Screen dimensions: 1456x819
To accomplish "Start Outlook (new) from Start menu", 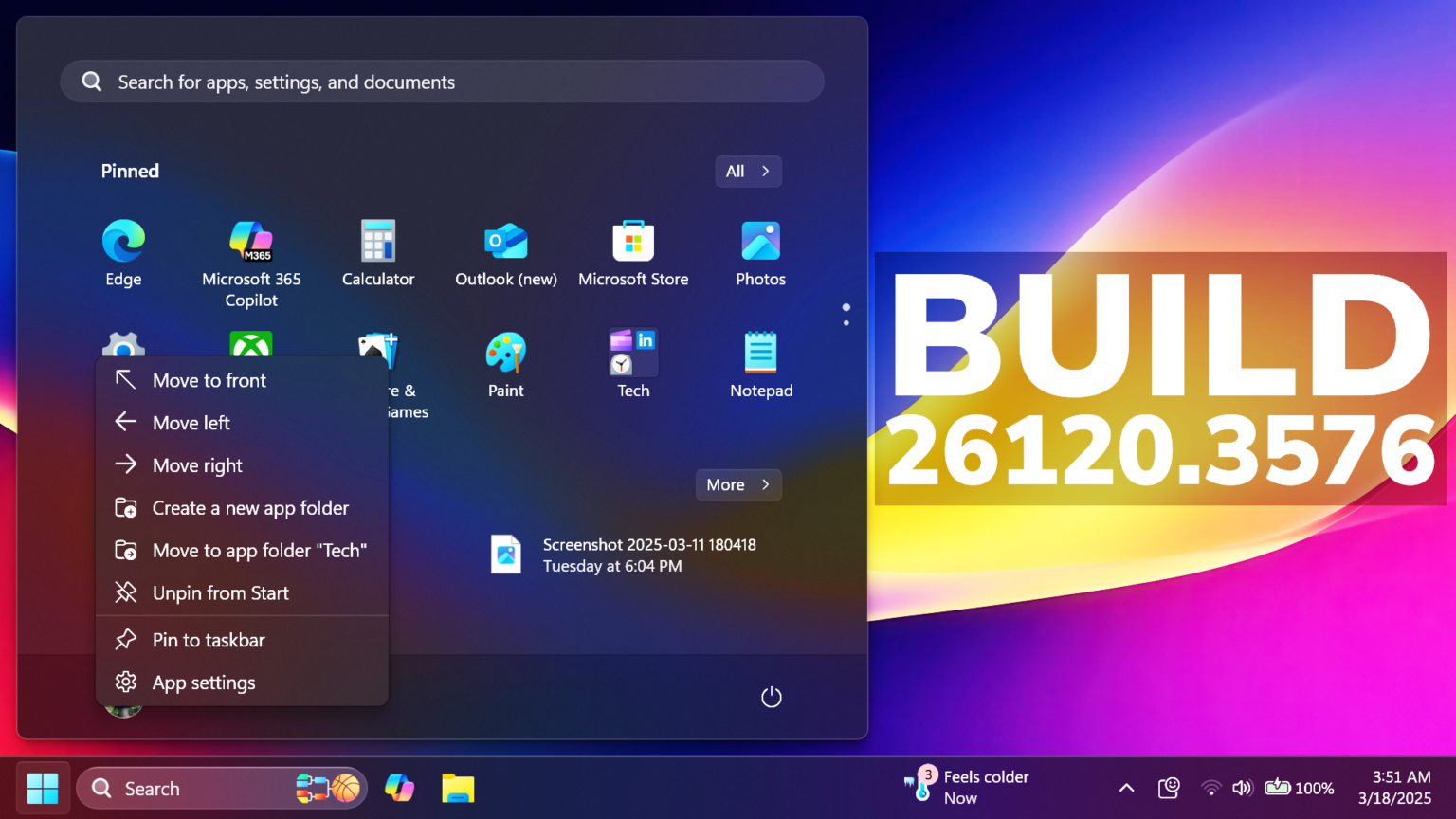I will [x=505, y=251].
